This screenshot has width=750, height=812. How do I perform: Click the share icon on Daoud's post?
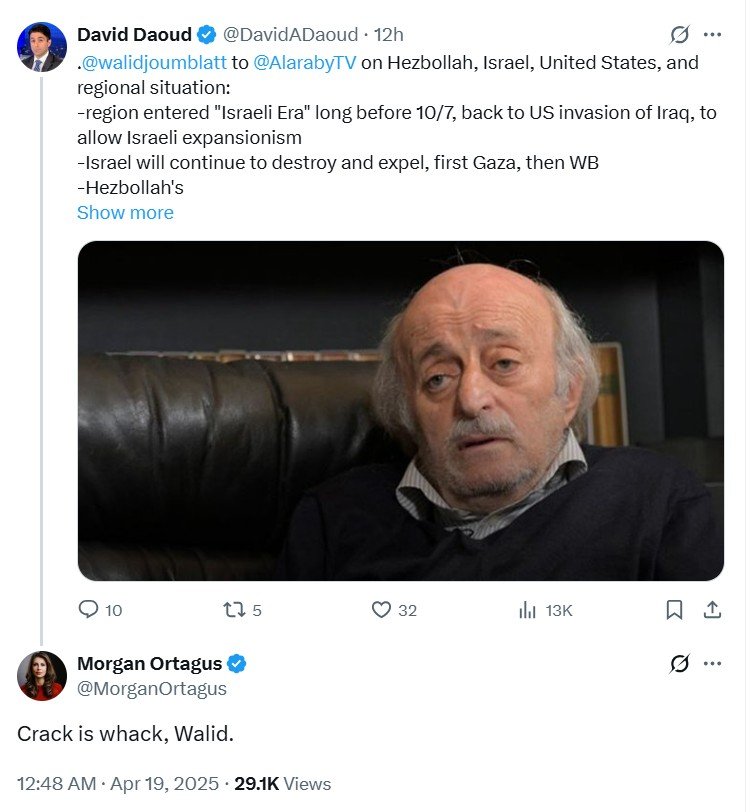click(x=712, y=609)
